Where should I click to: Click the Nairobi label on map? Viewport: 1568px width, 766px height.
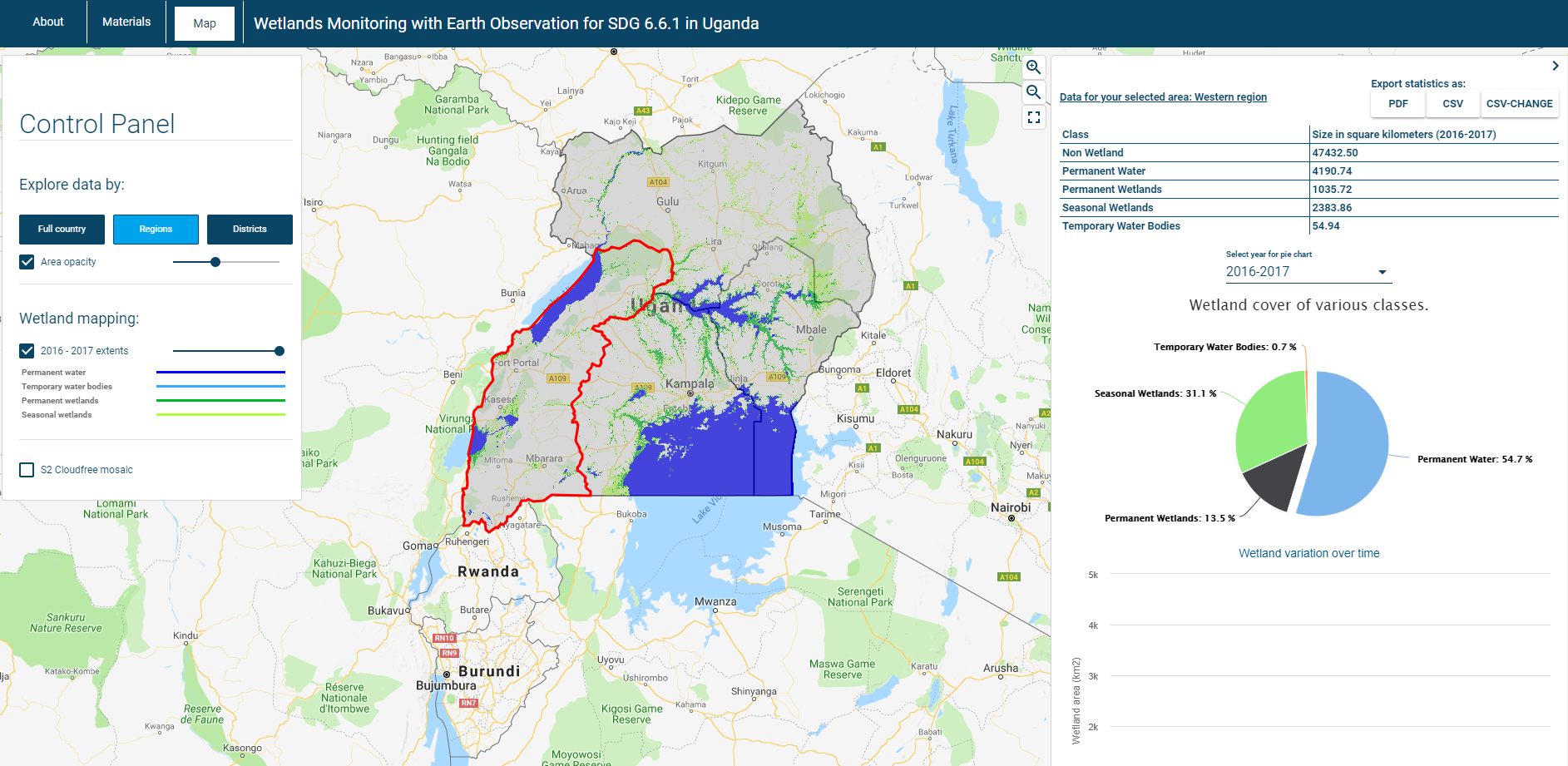pos(1011,507)
